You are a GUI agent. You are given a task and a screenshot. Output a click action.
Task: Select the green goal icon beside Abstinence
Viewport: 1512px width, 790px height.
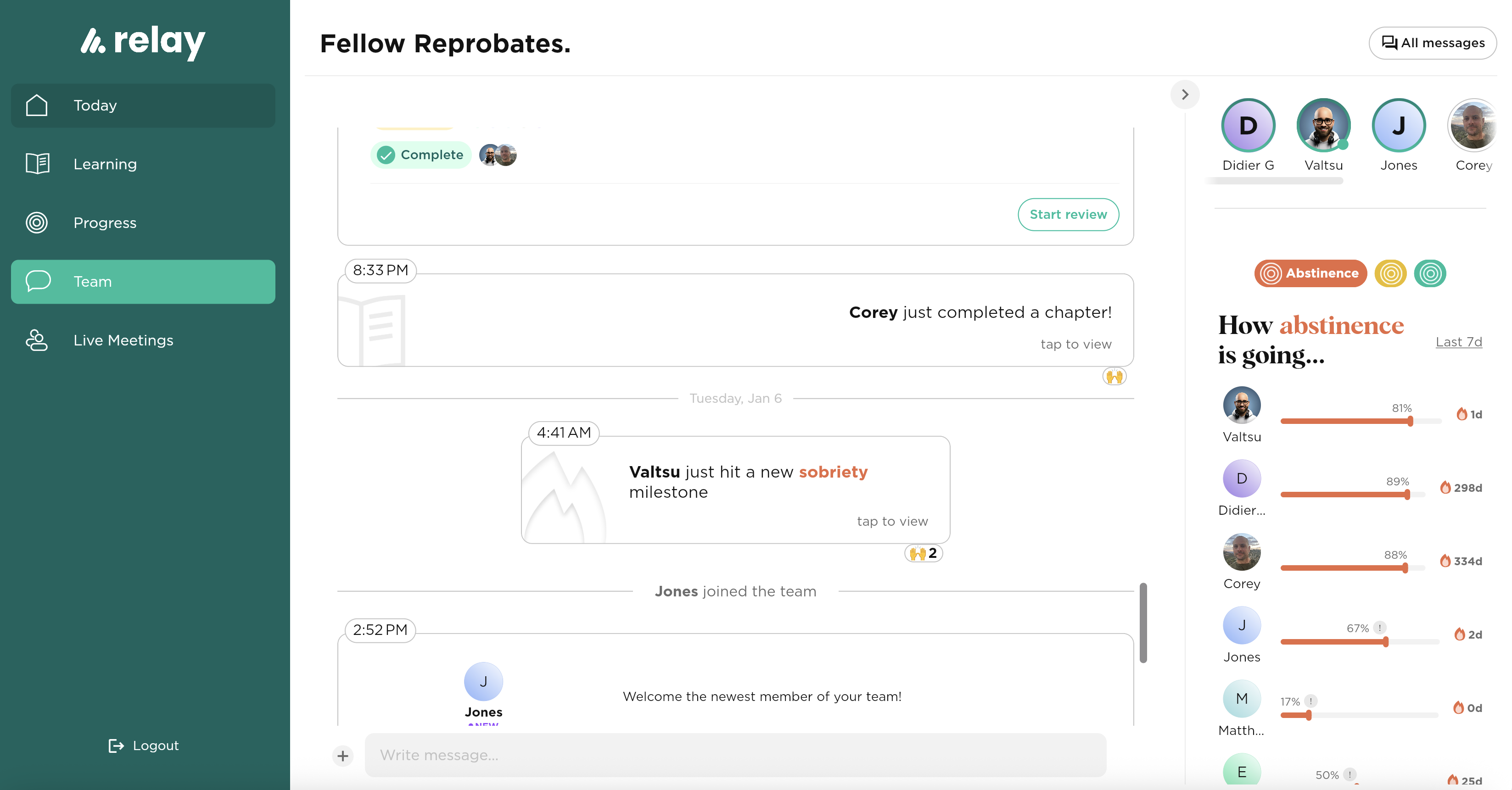coord(1430,273)
